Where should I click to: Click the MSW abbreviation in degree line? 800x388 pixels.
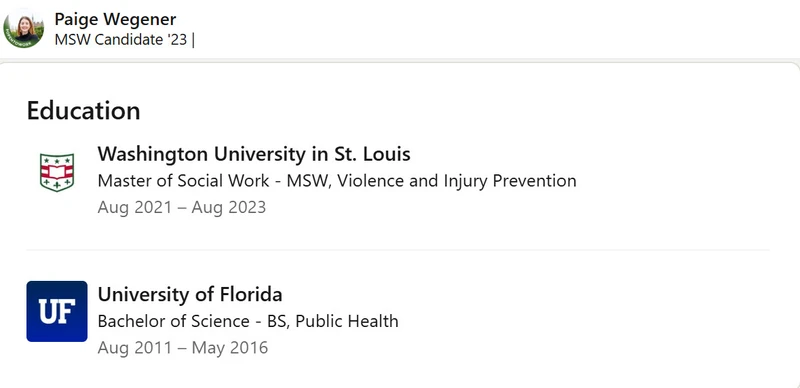click(x=309, y=181)
